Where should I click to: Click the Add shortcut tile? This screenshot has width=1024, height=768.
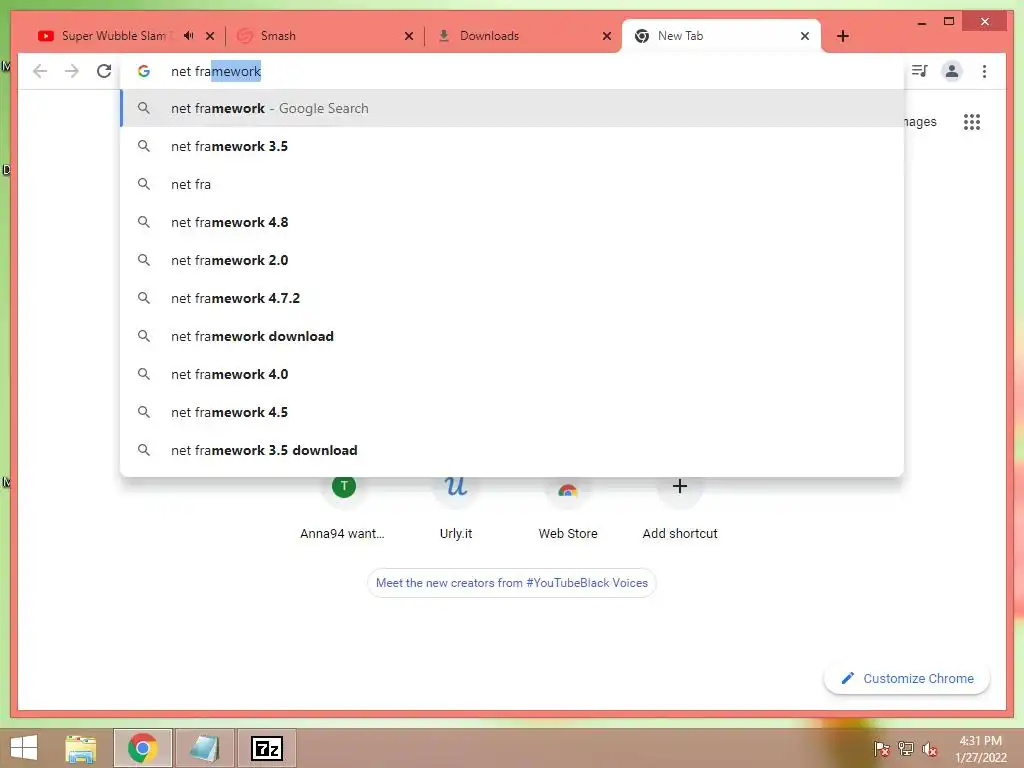tap(680, 509)
